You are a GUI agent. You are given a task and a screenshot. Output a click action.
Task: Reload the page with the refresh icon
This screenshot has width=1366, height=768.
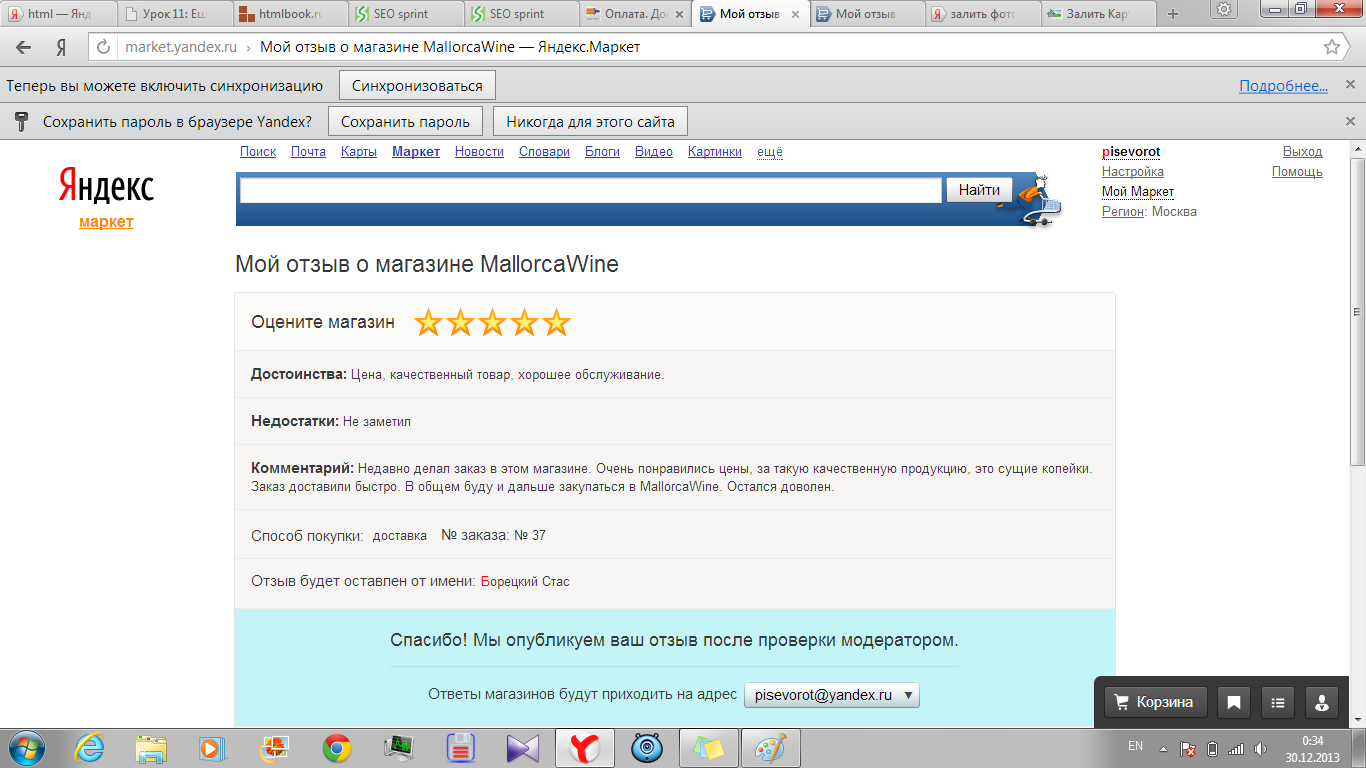[104, 47]
